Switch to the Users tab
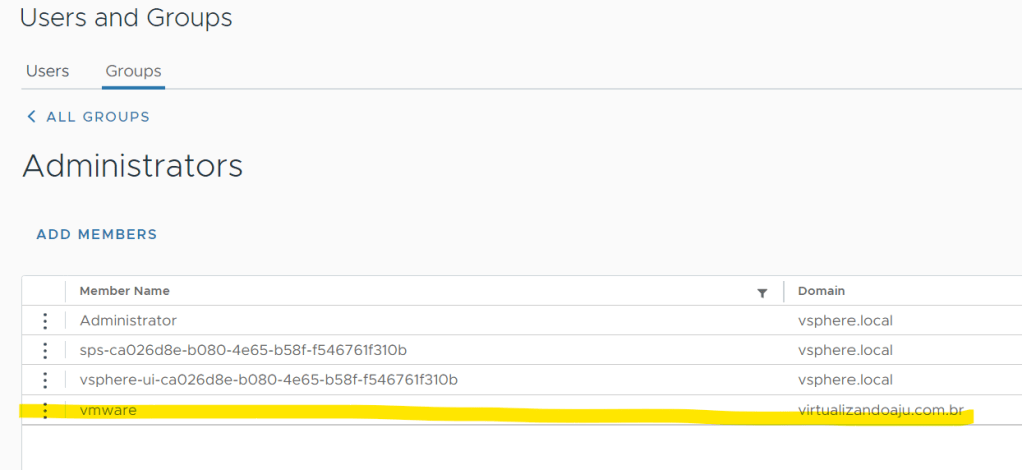The height and width of the screenshot is (470, 1022). coord(47,71)
